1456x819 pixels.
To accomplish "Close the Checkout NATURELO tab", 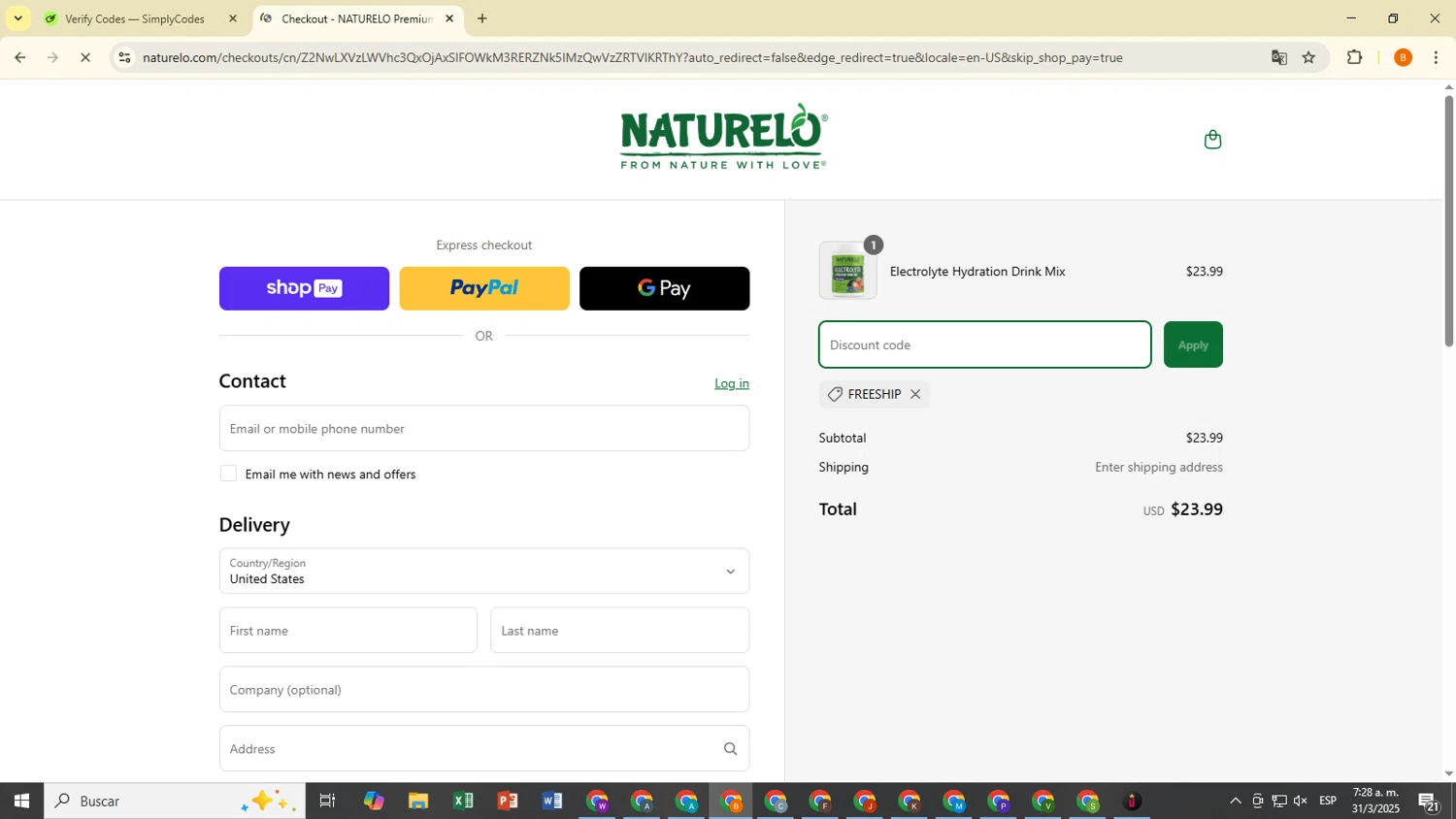I will [x=449, y=18].
